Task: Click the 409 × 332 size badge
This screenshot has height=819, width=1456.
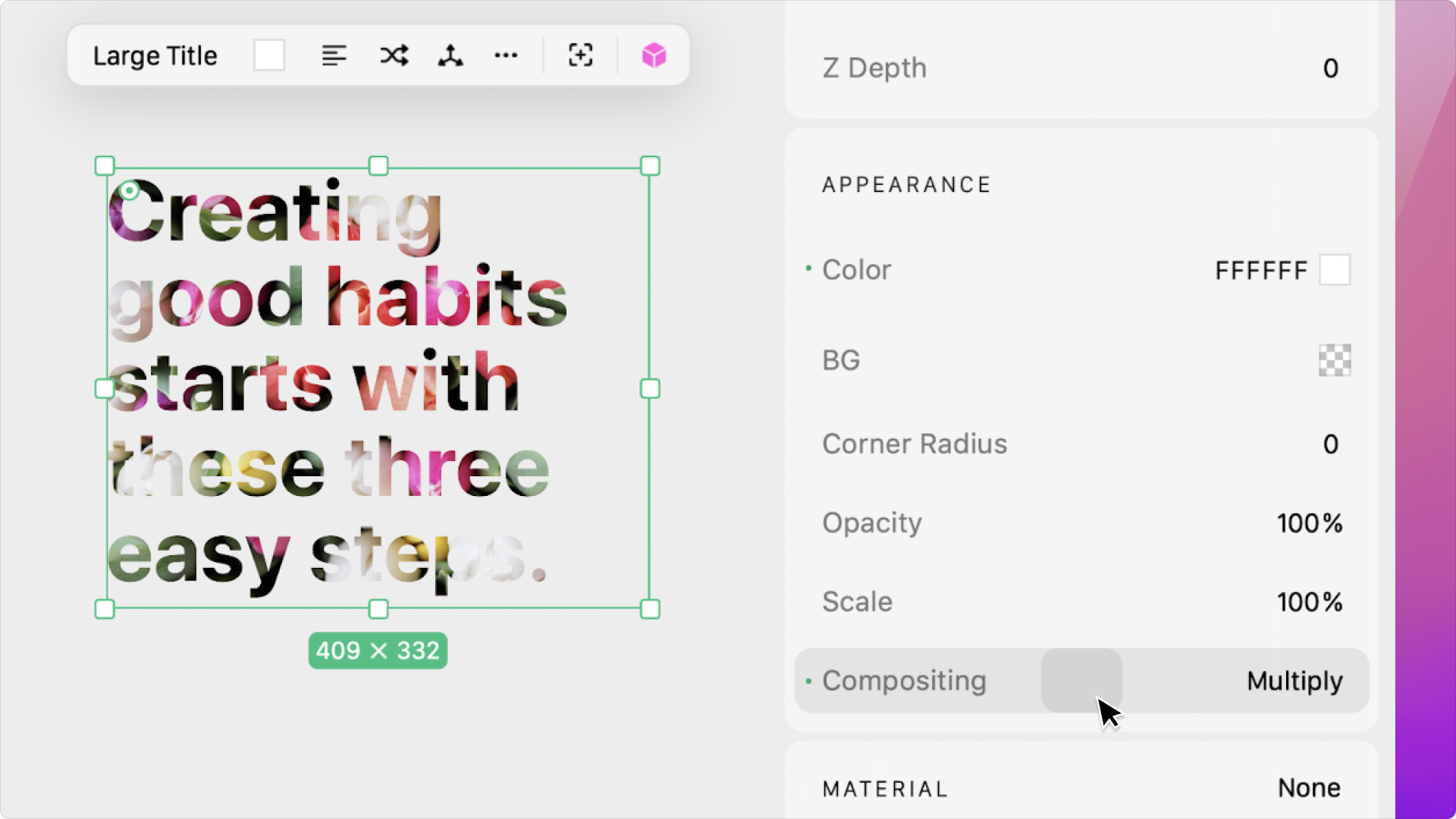Action: (378, 651)
